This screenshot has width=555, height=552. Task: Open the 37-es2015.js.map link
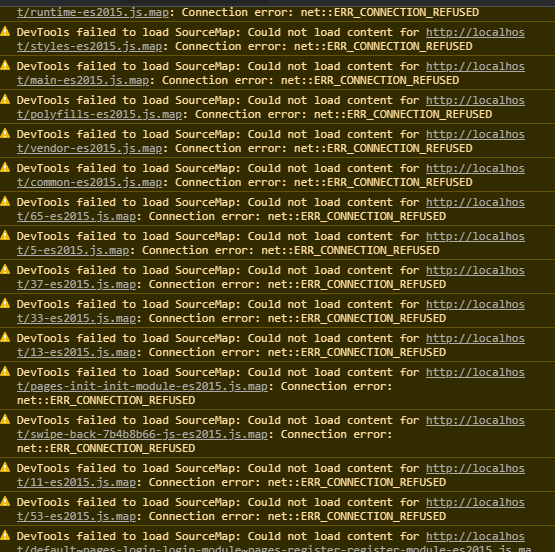coord(76,284)
